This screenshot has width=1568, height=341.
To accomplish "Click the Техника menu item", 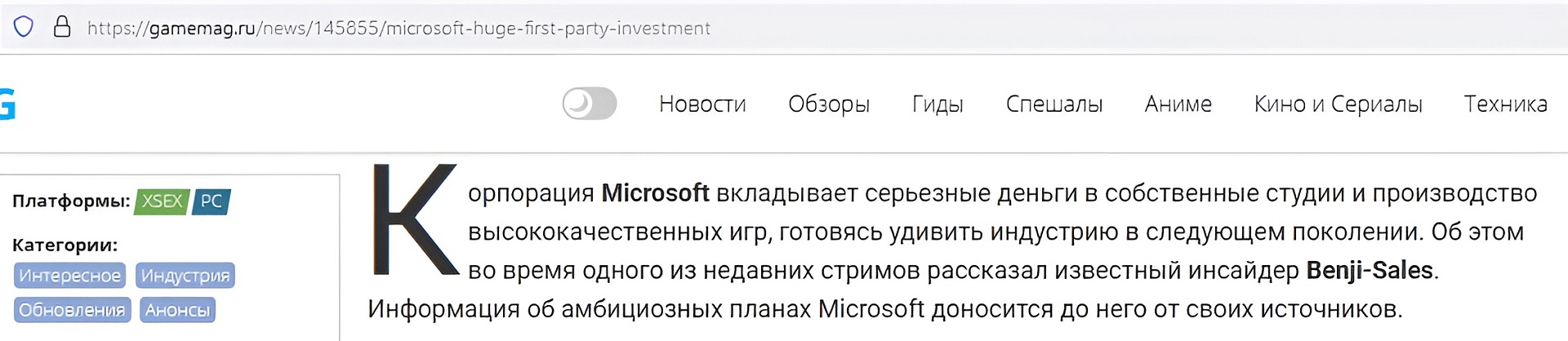I will click(1505, 104).
